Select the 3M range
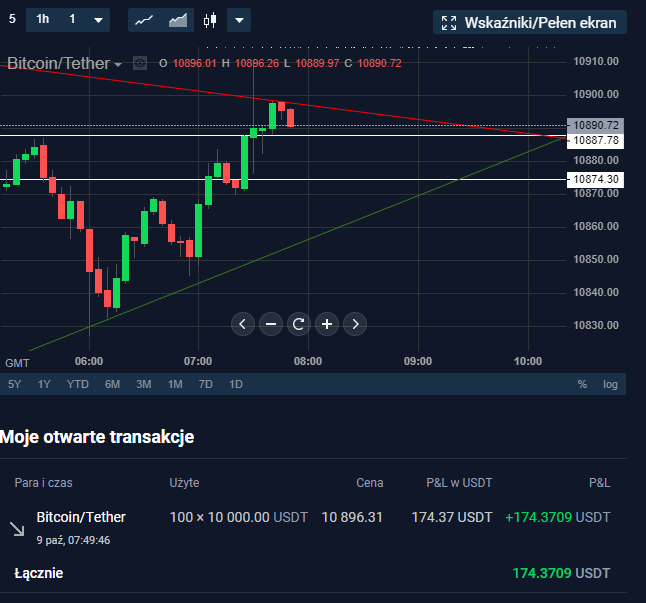The image size is (646, 603). point(144,384)
